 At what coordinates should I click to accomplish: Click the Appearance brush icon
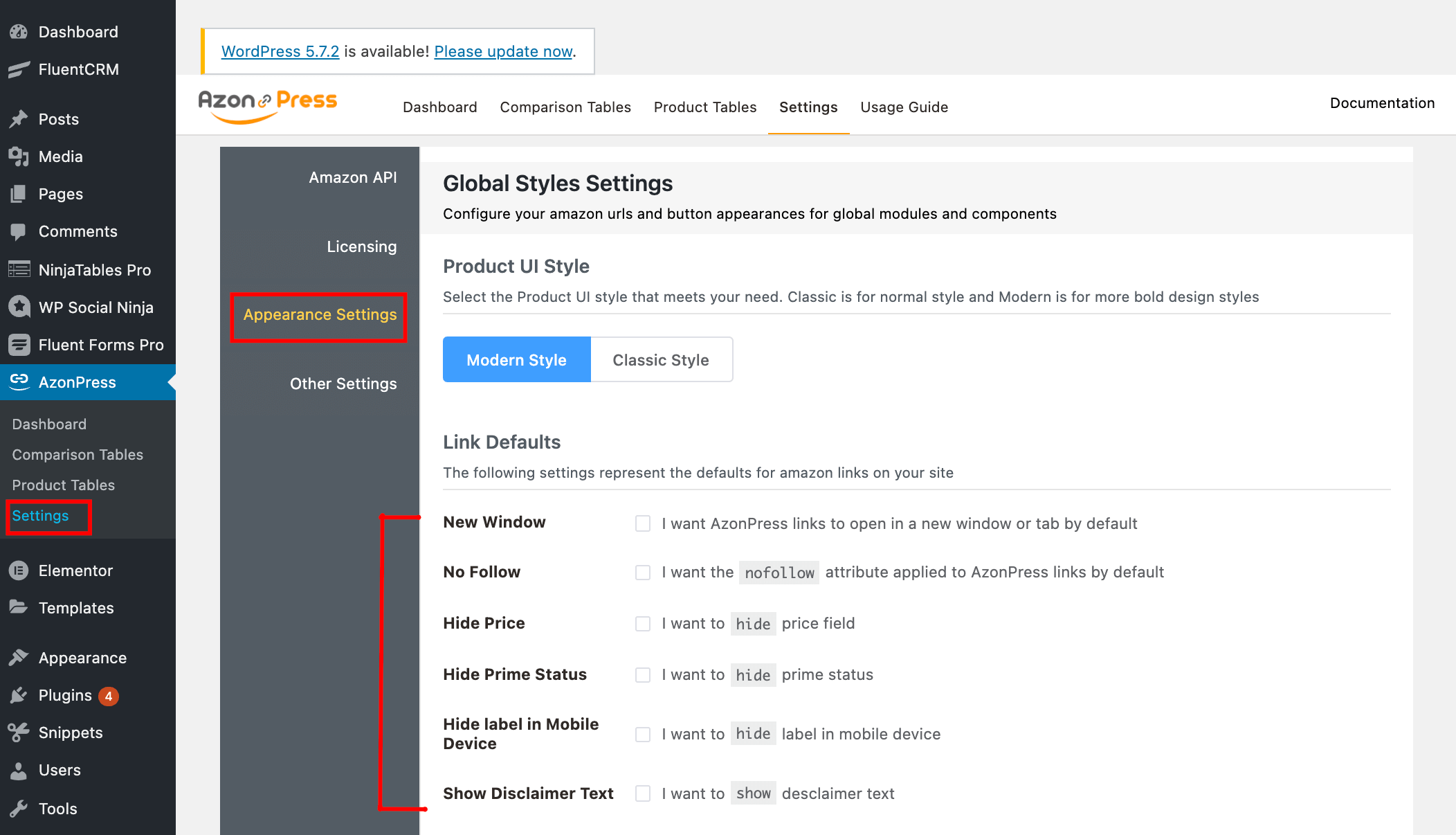point(19,657)
